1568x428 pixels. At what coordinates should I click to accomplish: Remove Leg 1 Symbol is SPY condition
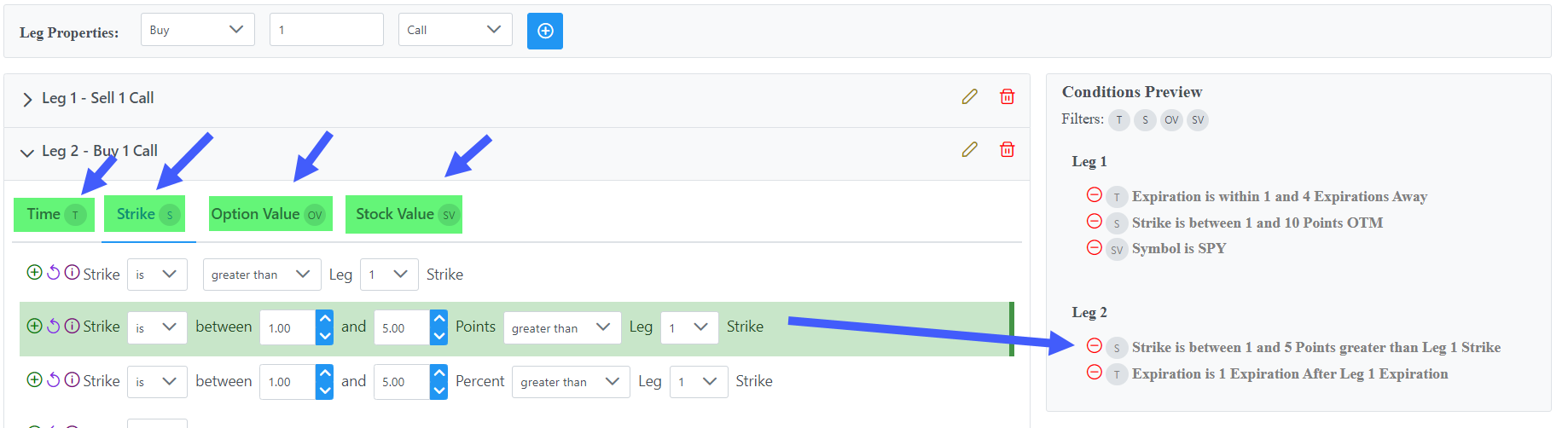1094,247
